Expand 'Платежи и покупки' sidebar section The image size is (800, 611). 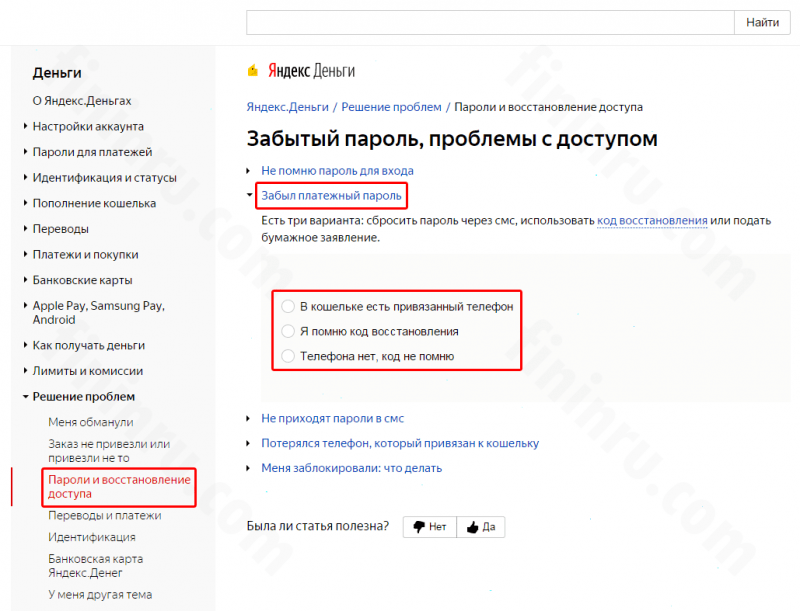(25, 253)
